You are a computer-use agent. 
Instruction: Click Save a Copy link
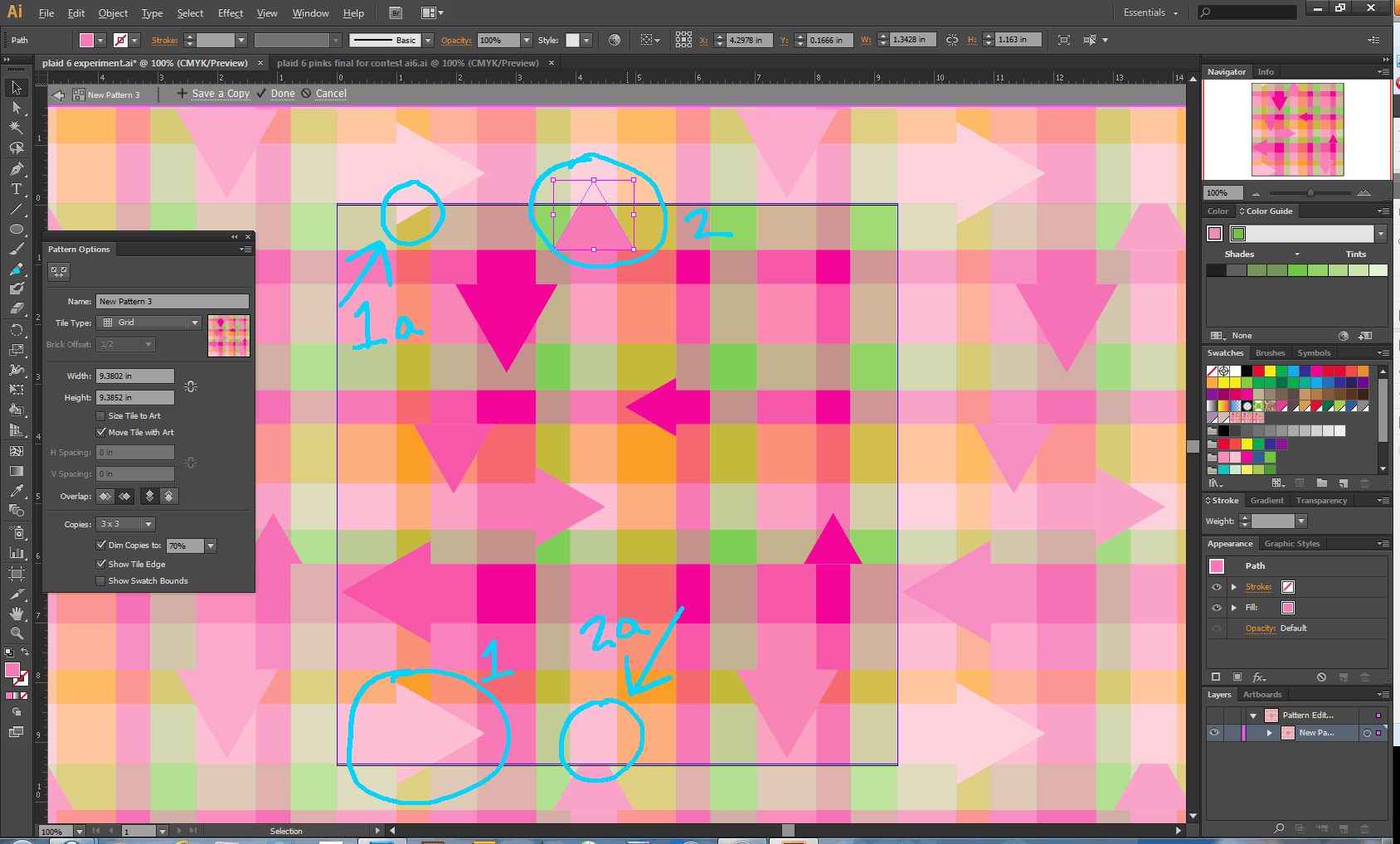pyautogui.click(x=221, y=94)
